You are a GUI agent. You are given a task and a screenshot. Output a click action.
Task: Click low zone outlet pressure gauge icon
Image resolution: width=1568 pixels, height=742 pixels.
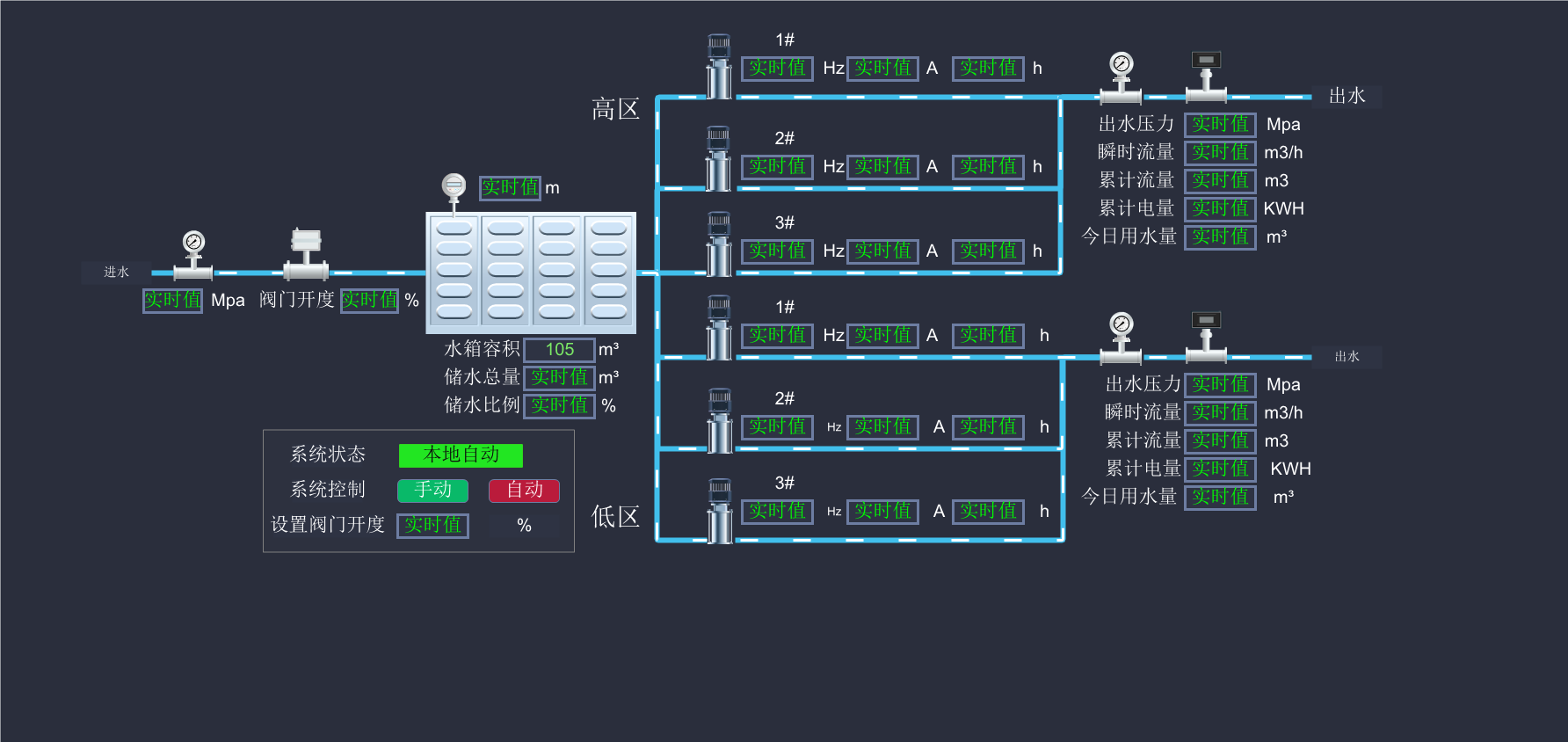tap(1121, 338)
